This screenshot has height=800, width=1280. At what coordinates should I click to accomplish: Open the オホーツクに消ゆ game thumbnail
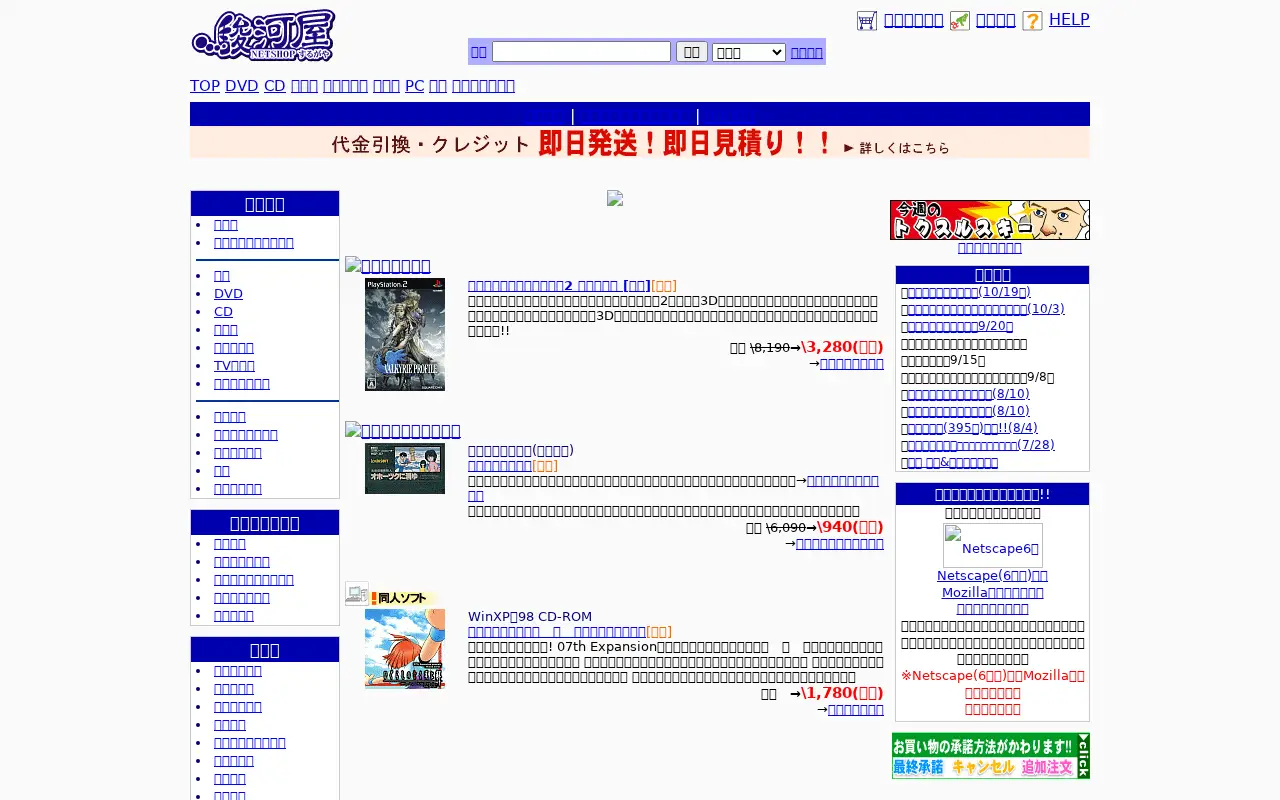coord(405,469)
